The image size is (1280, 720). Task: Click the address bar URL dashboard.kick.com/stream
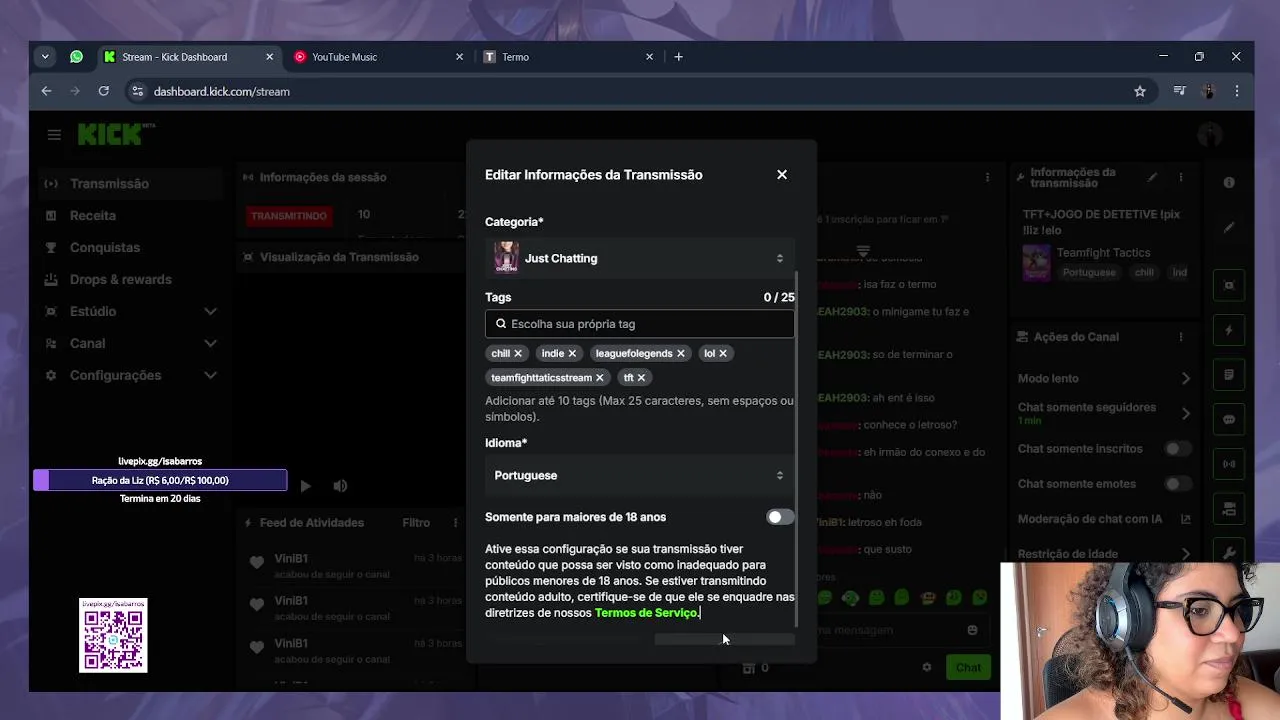(x=221, y=91)
